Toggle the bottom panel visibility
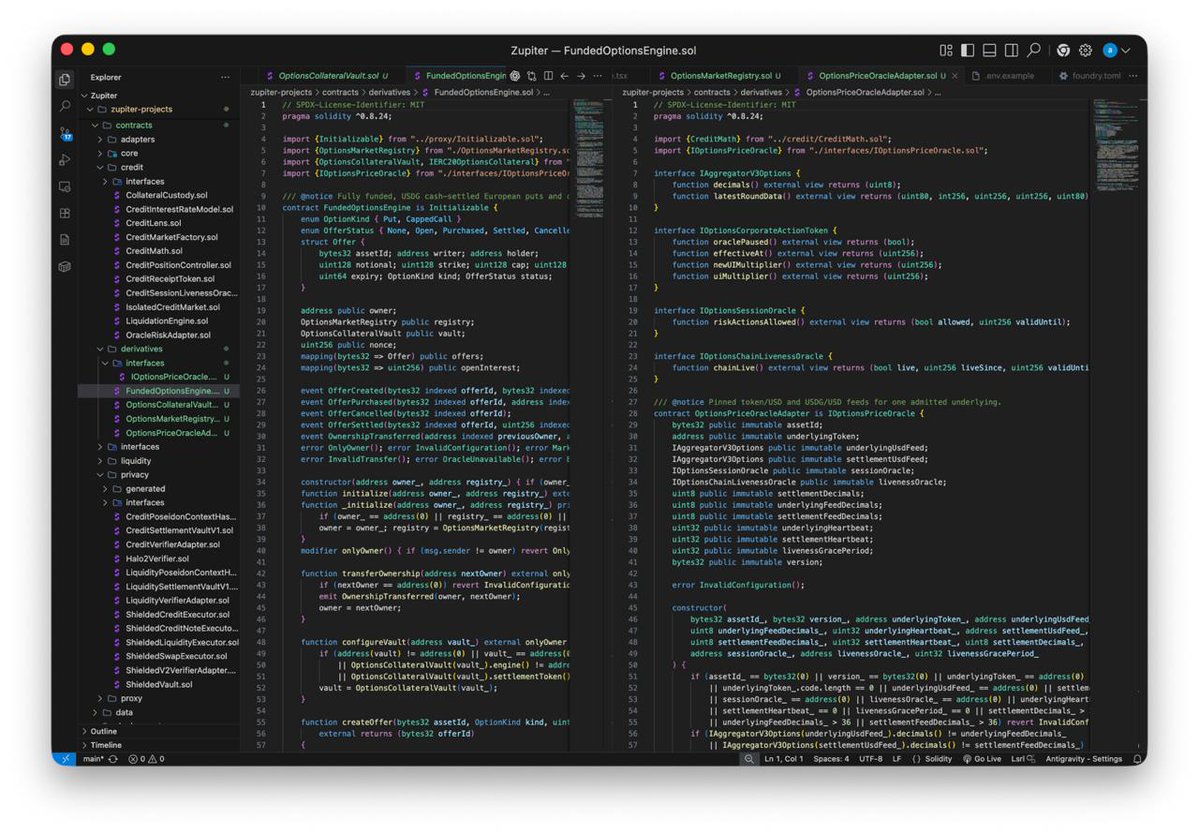 (x=989, y=50)
